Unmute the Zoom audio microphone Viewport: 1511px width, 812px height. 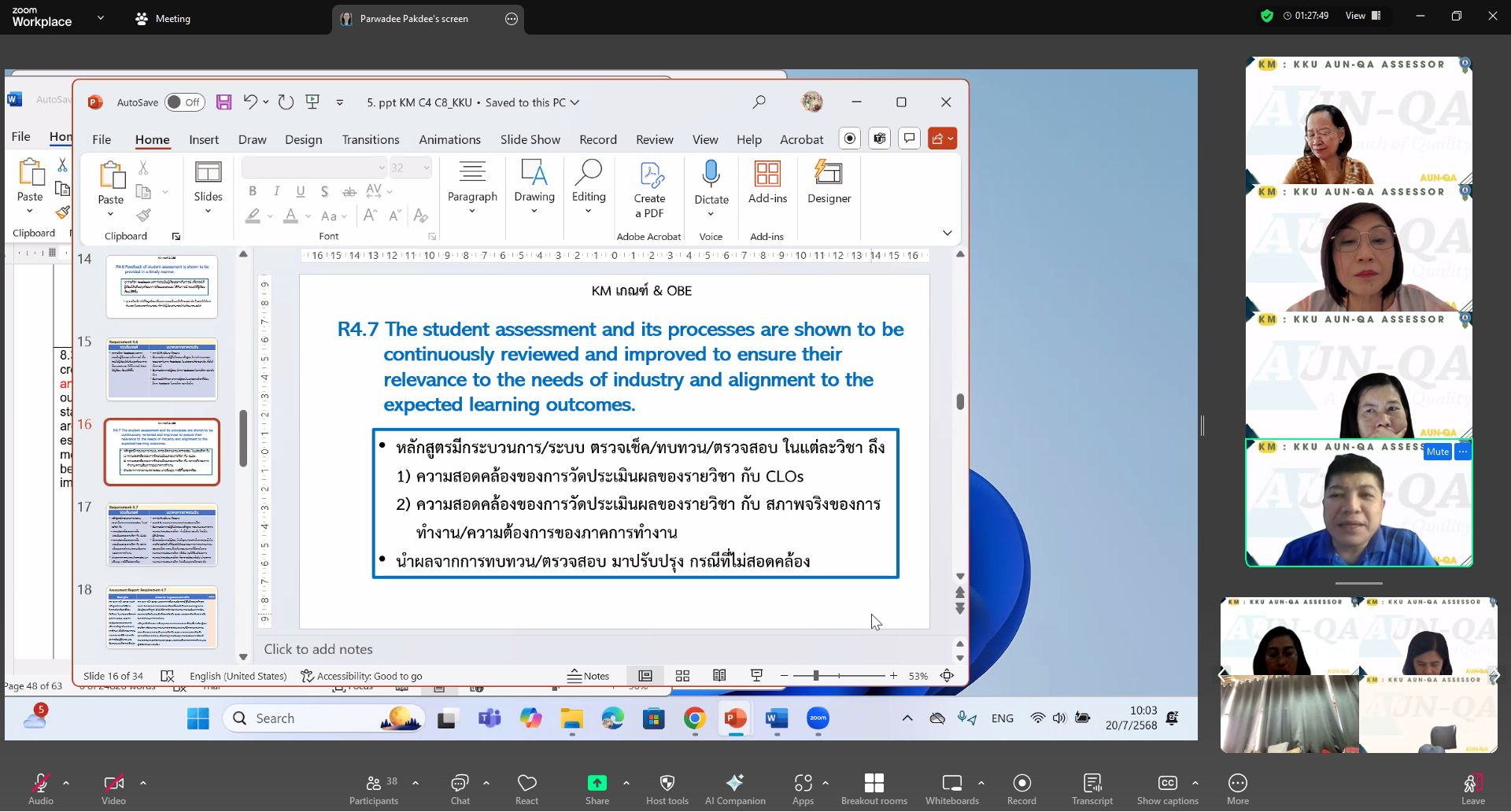(x=40, y=783)
